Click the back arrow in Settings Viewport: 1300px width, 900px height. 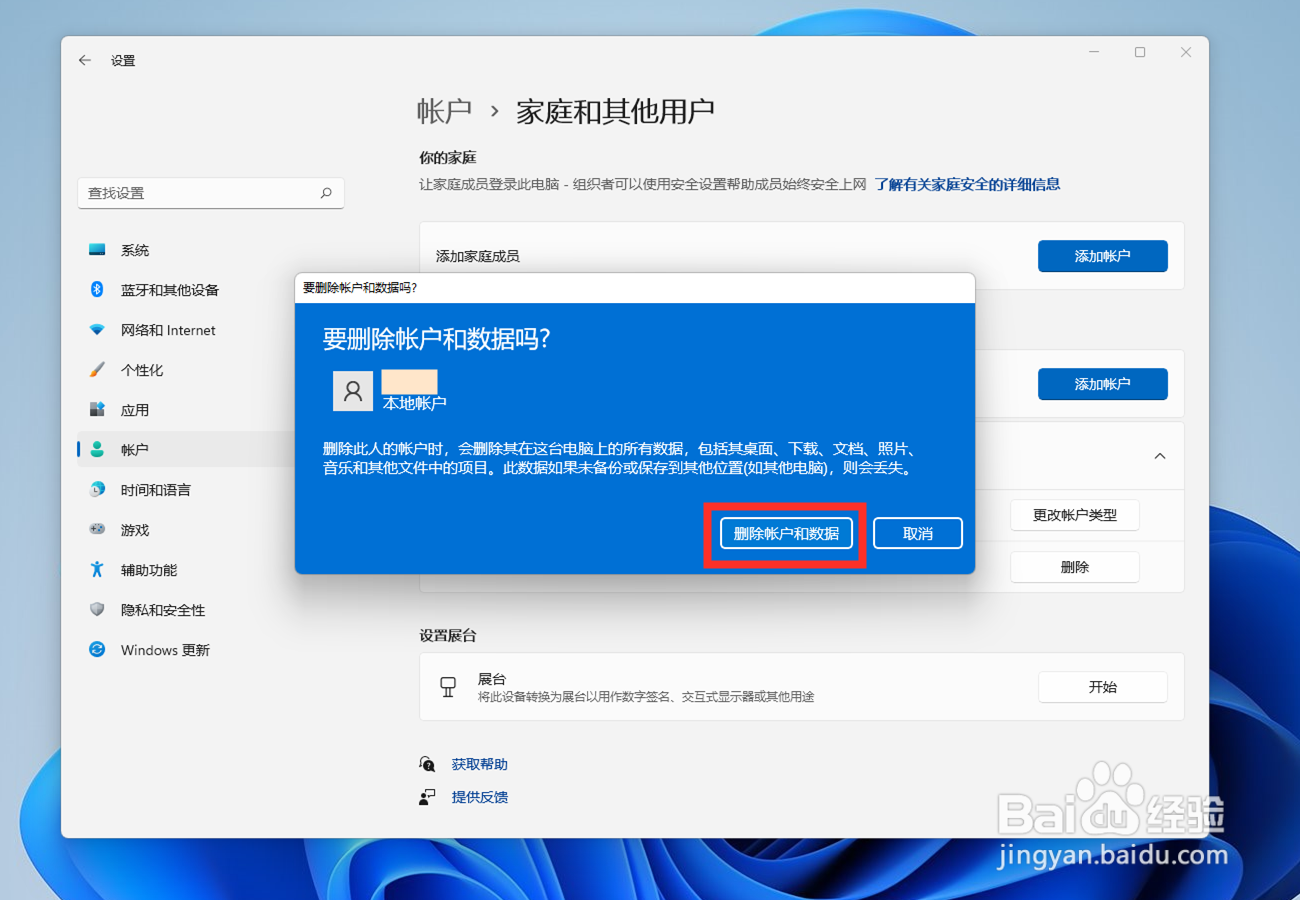[x=85, y=61]
